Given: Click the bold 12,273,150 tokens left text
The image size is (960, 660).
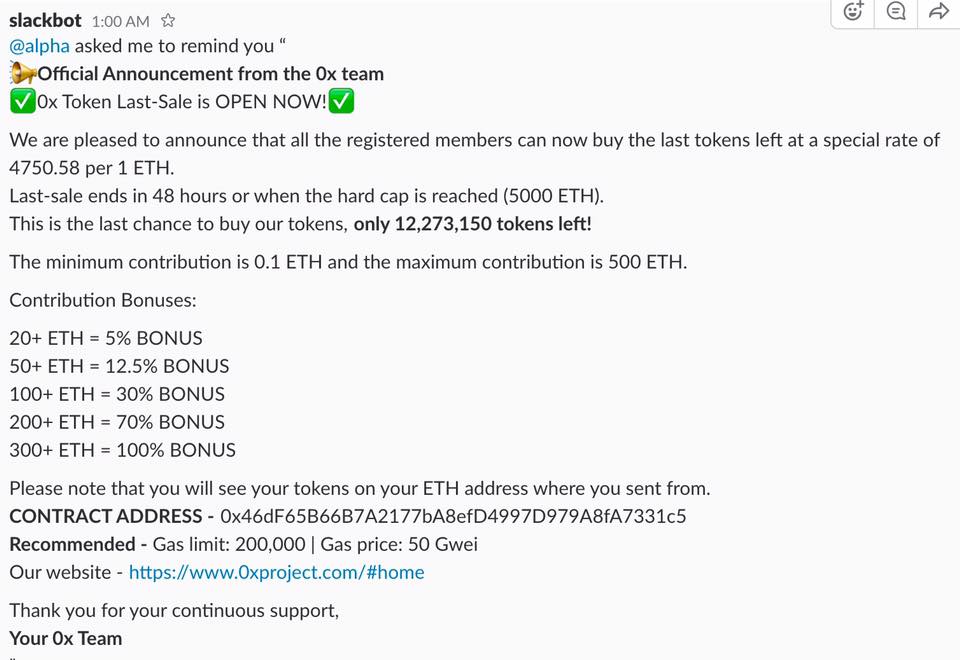Looking at the screenshot, I should [472, 223].
